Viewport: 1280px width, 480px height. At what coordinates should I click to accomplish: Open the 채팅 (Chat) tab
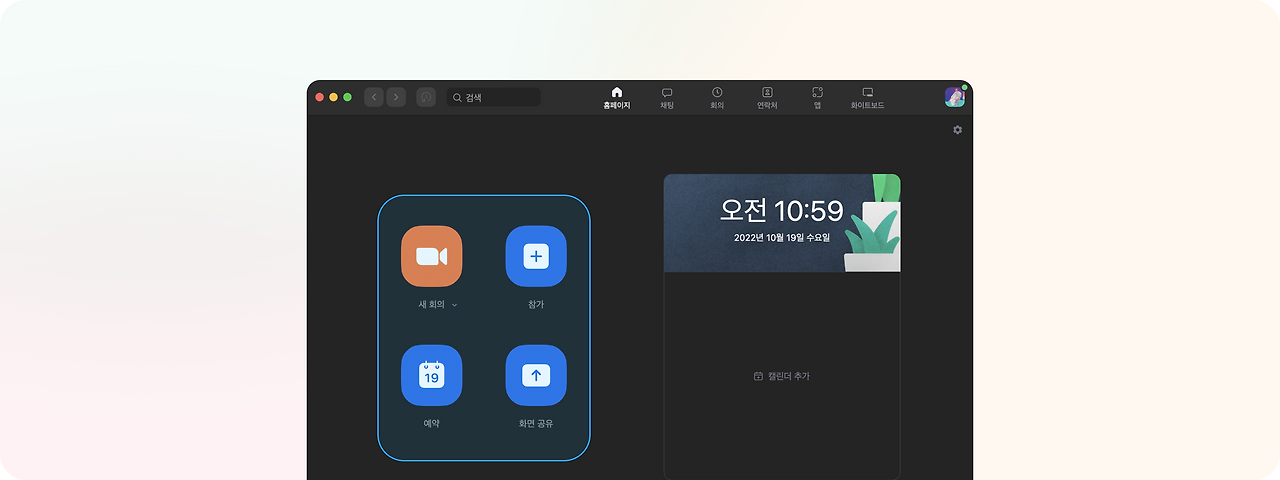667,98
